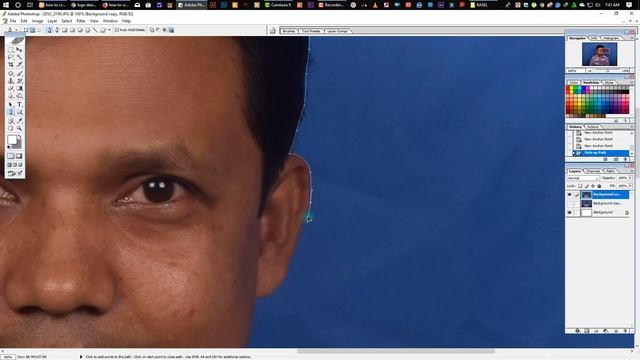This screenshot has width=640, height=360.
Task: Open the Filter menu
Action: point(81,21)
